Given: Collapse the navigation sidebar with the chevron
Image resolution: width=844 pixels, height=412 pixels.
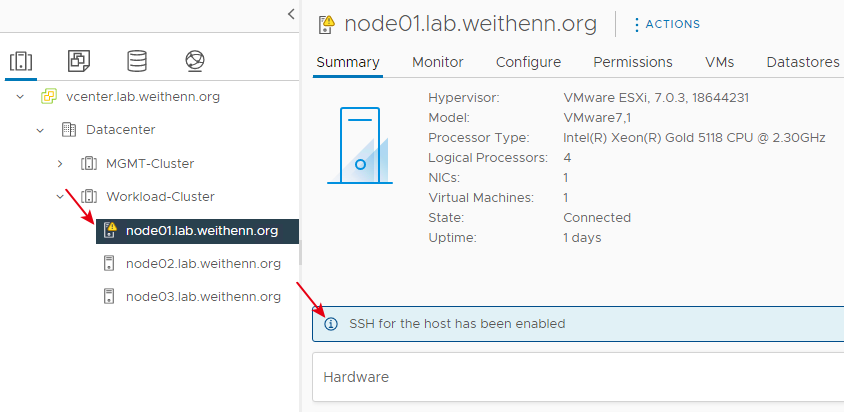Looking at the screenshot, I should point(291,14).
